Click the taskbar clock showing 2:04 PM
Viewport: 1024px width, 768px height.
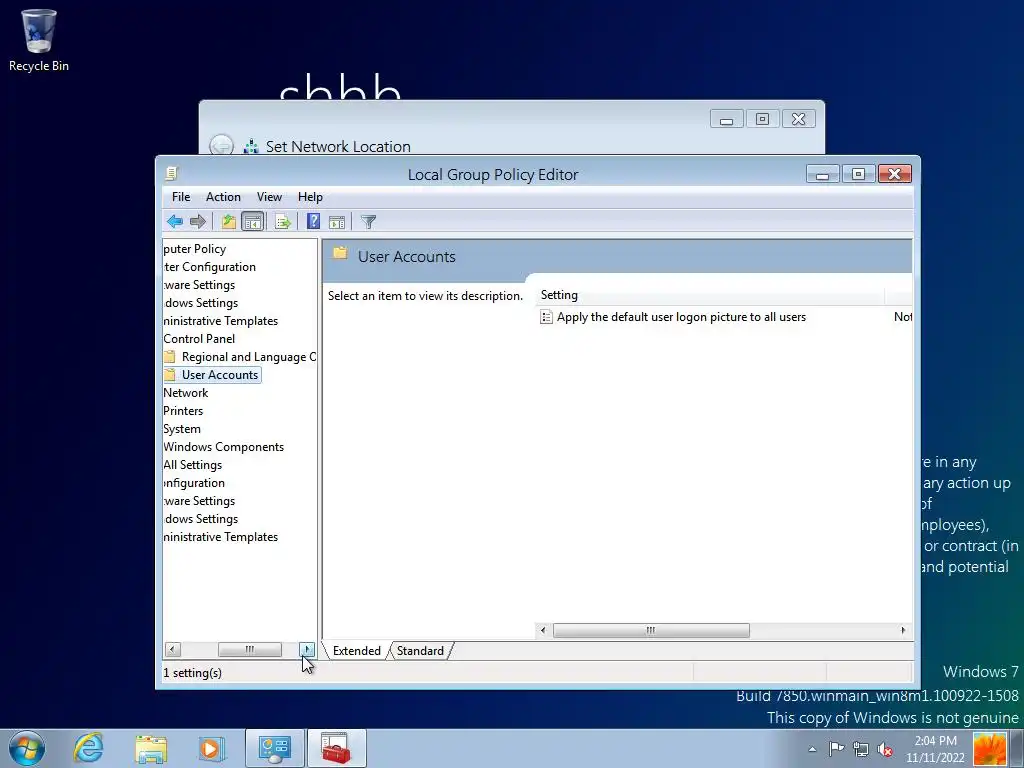pos(935,749)
